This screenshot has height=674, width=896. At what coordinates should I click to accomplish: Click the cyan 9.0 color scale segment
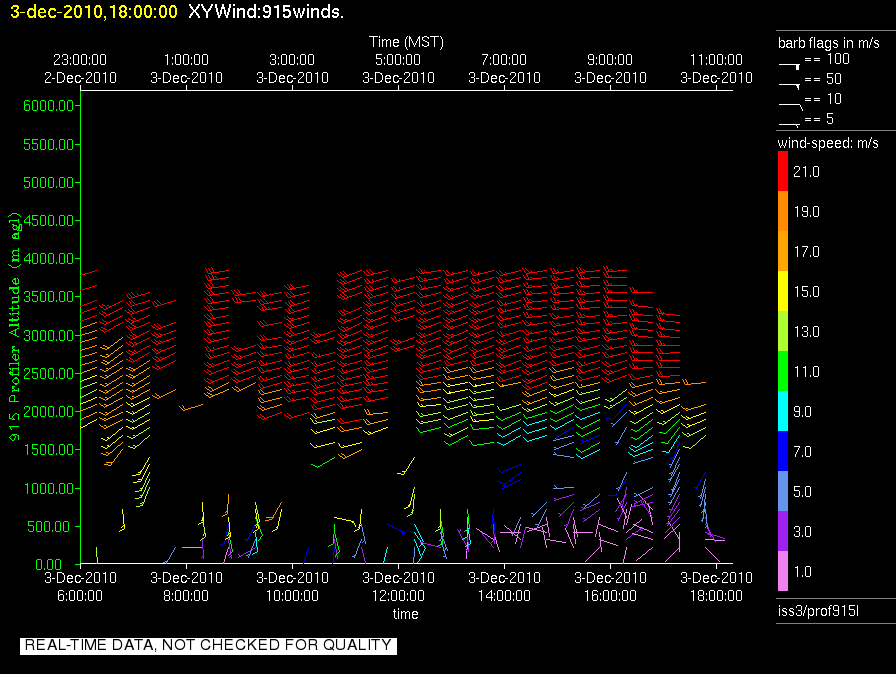[x=783, y=411]
